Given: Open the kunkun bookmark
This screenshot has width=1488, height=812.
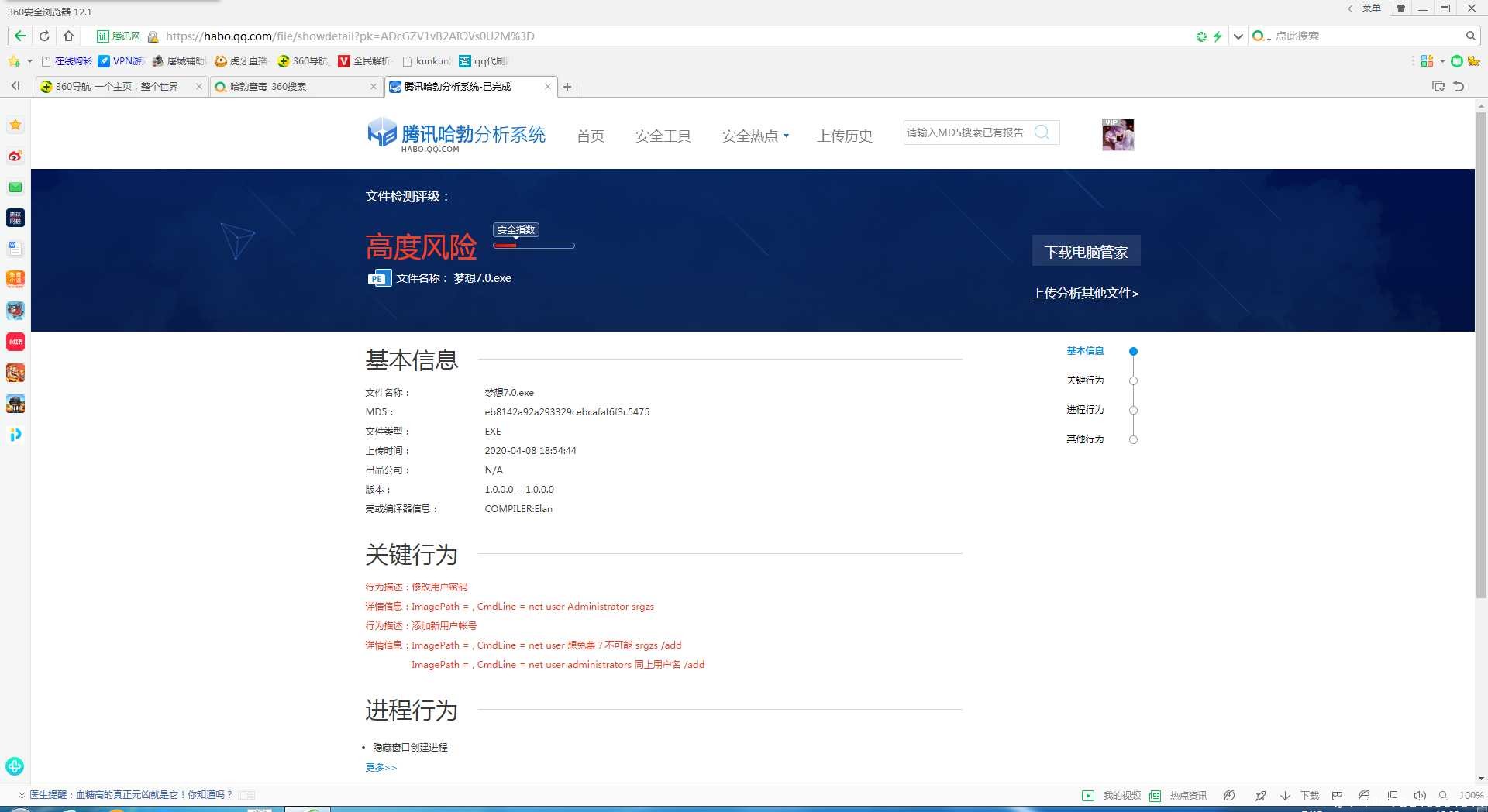Looking at the screenshot, I should click(x=426, y=61).
